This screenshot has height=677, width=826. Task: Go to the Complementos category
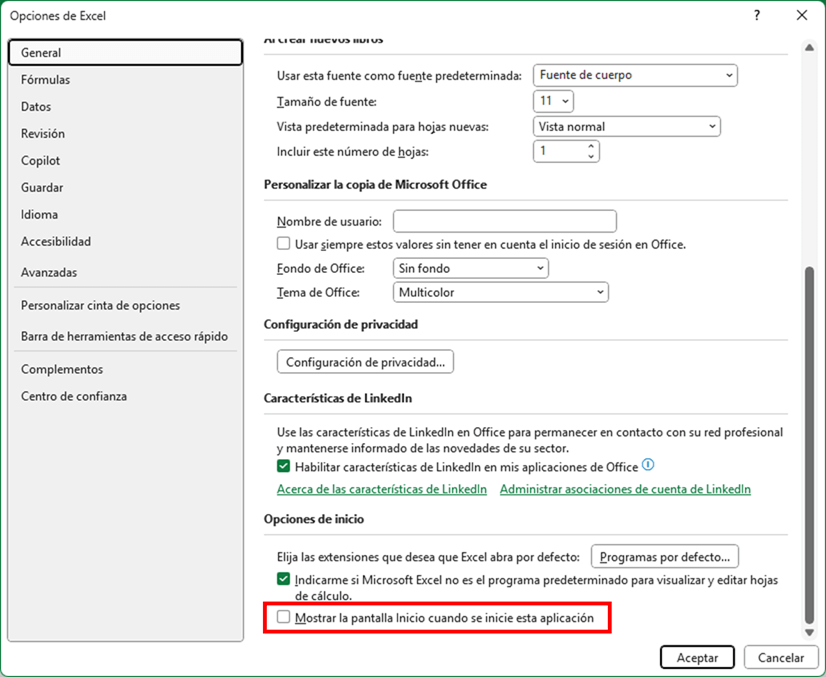(125, 369)
